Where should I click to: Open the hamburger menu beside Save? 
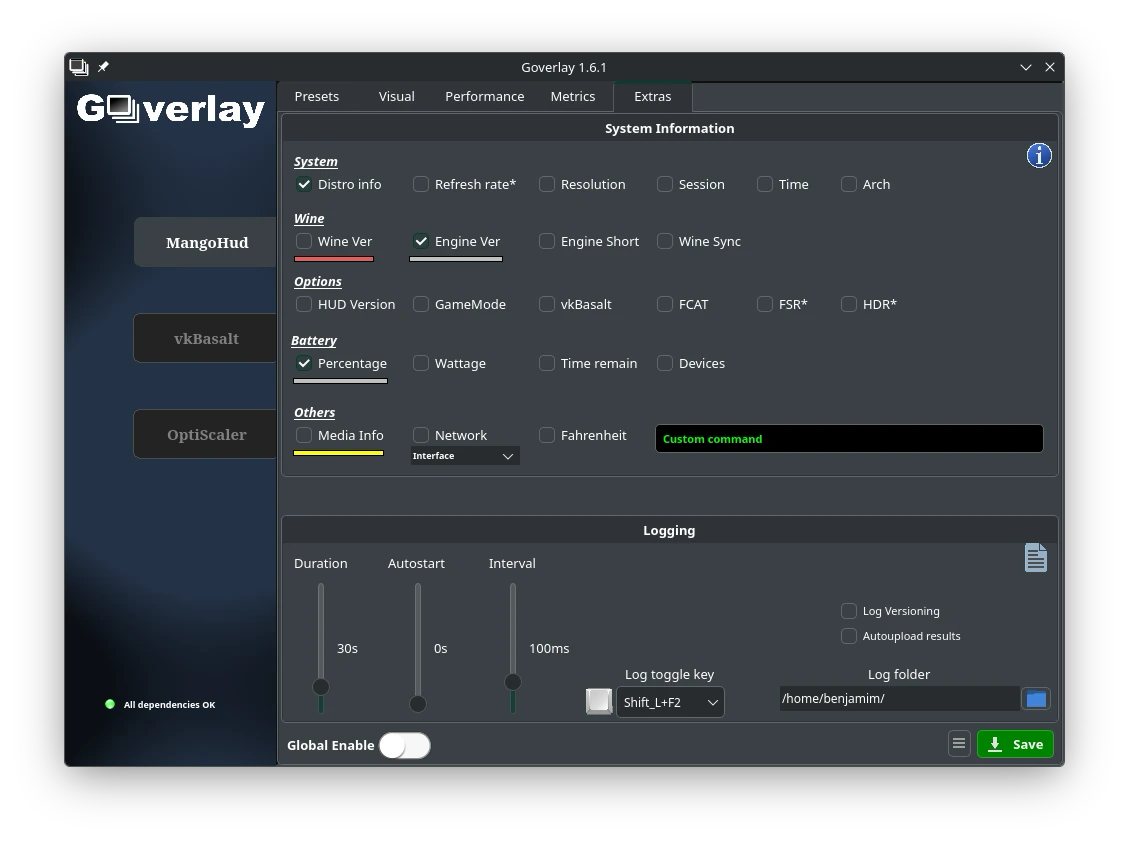958,744
